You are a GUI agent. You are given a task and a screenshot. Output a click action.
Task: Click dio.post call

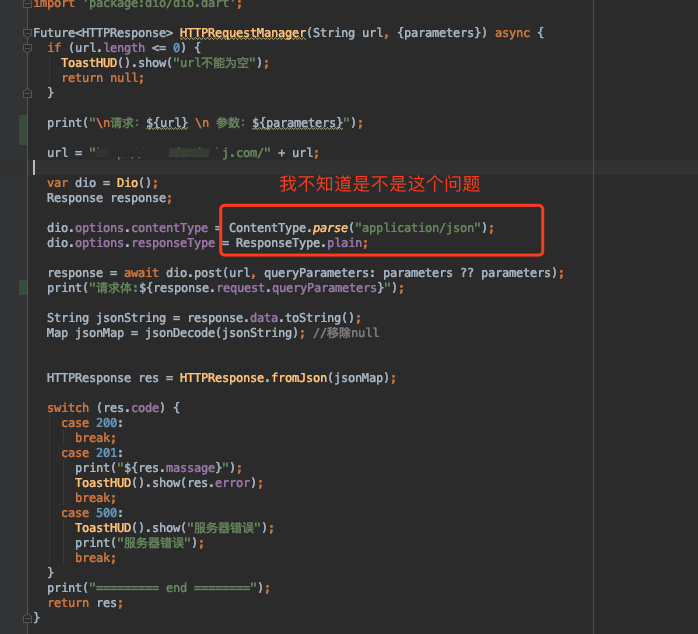pyautogui.click(x=194, y=273)
